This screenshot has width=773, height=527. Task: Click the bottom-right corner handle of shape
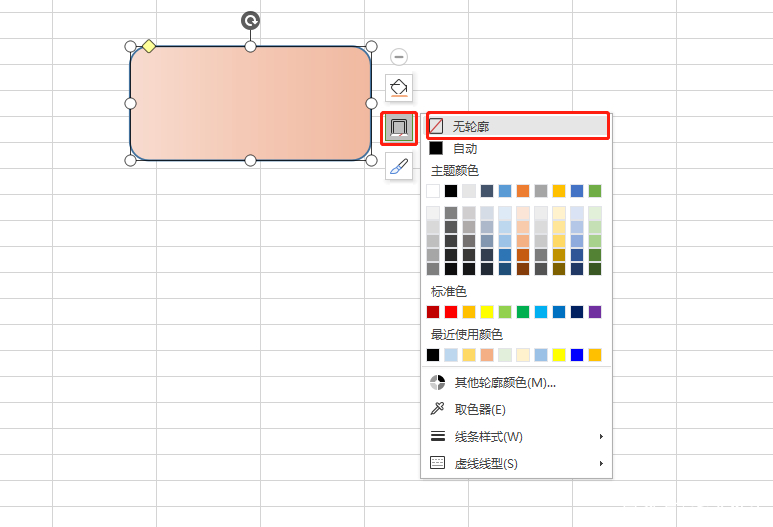371,160
